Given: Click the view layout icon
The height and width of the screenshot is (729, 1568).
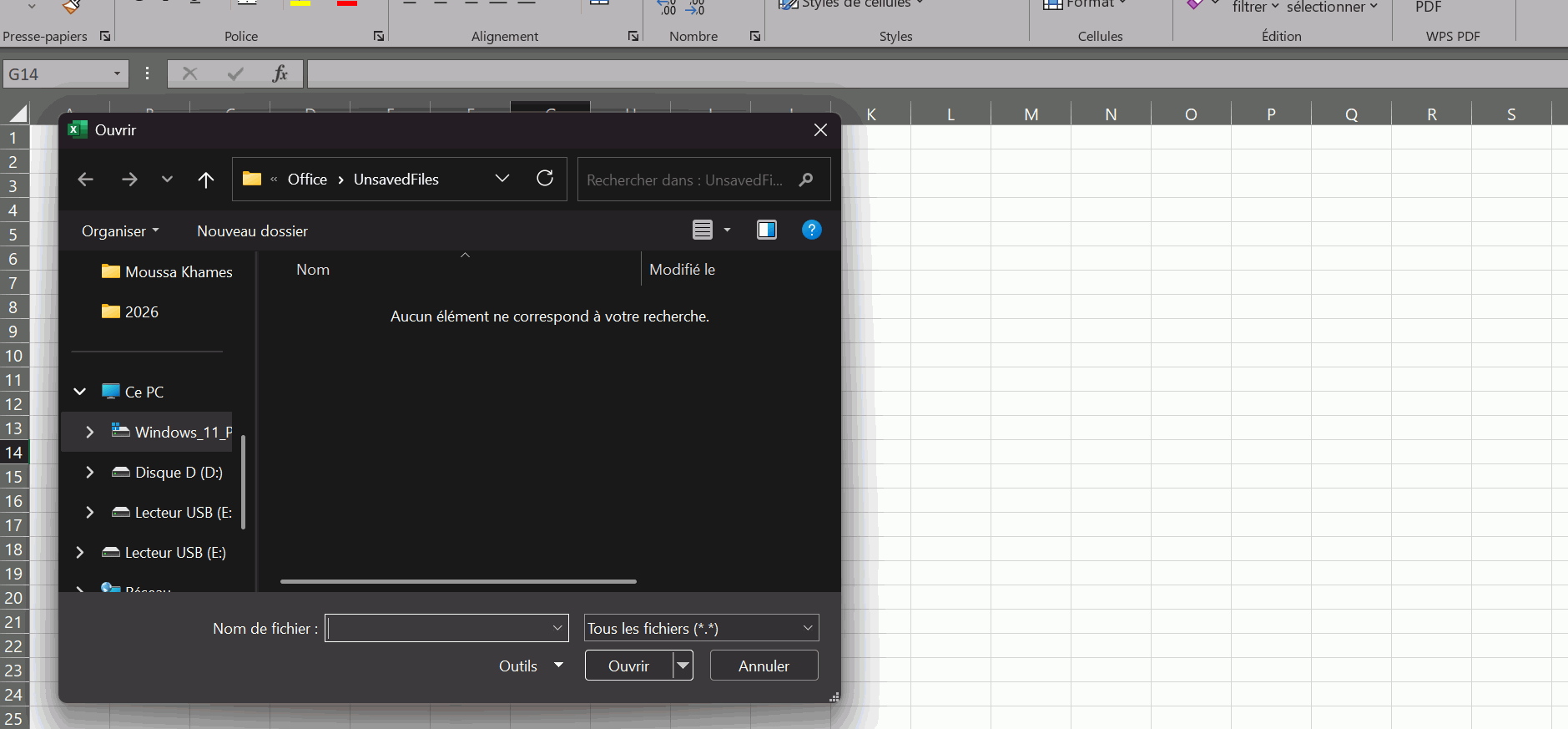Looking at the screenshot, I should click(x=703, y=230).
